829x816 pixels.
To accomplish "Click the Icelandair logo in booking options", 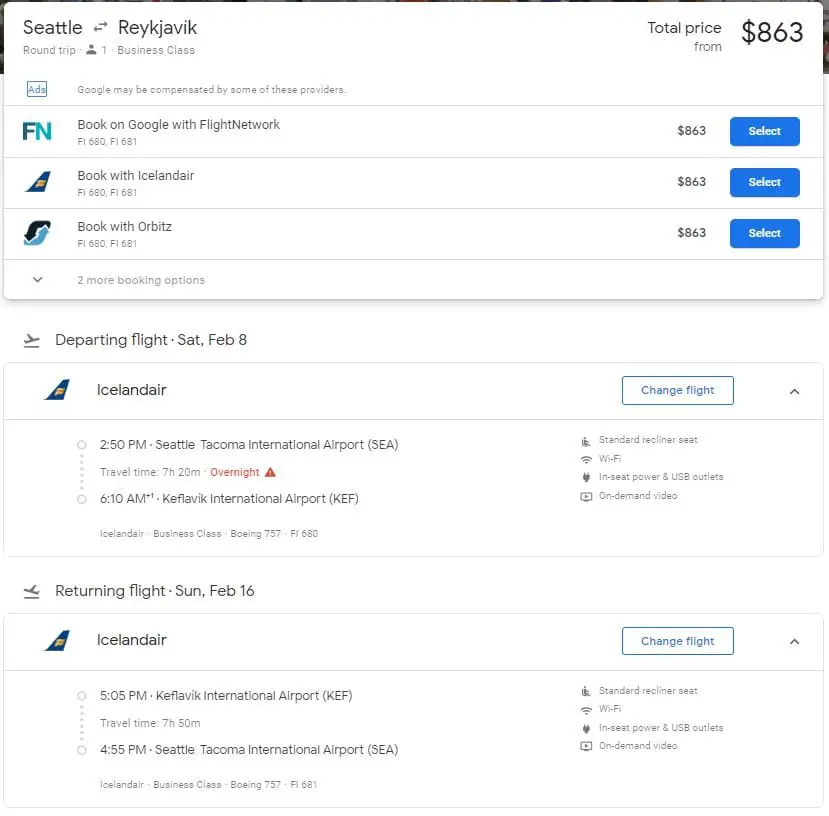I will (37, 182).
